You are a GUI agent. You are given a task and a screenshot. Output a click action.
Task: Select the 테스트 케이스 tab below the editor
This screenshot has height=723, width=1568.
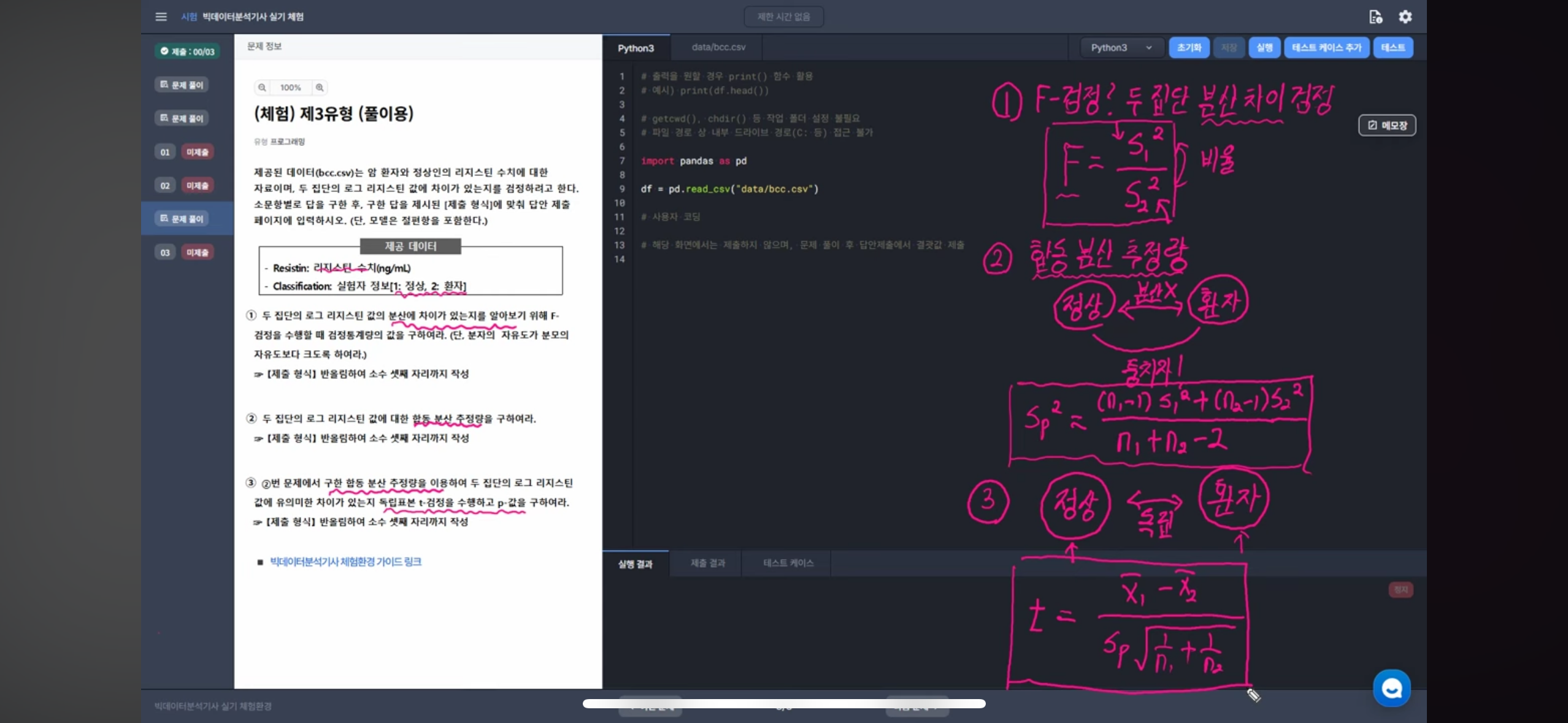point(788,563)
